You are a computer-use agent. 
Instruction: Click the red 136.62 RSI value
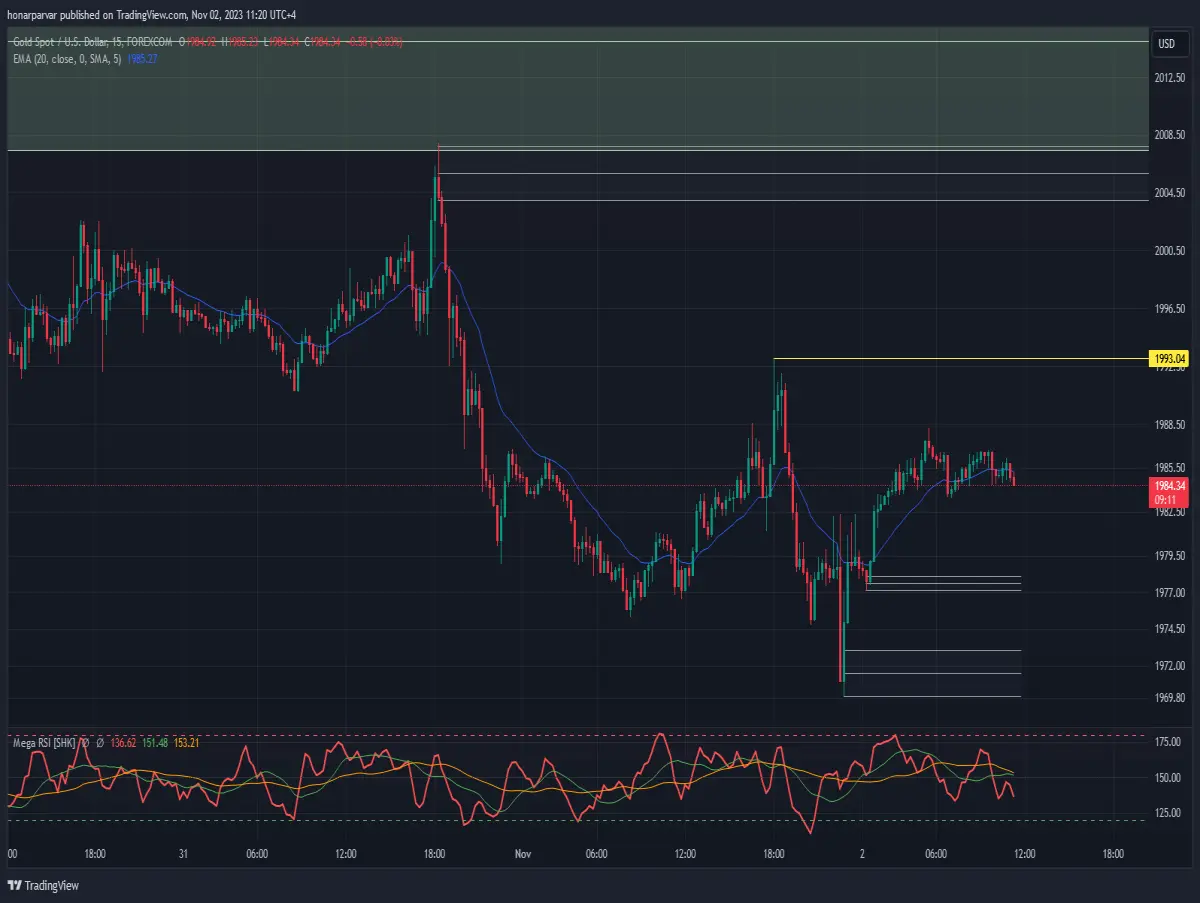(122, 742)
